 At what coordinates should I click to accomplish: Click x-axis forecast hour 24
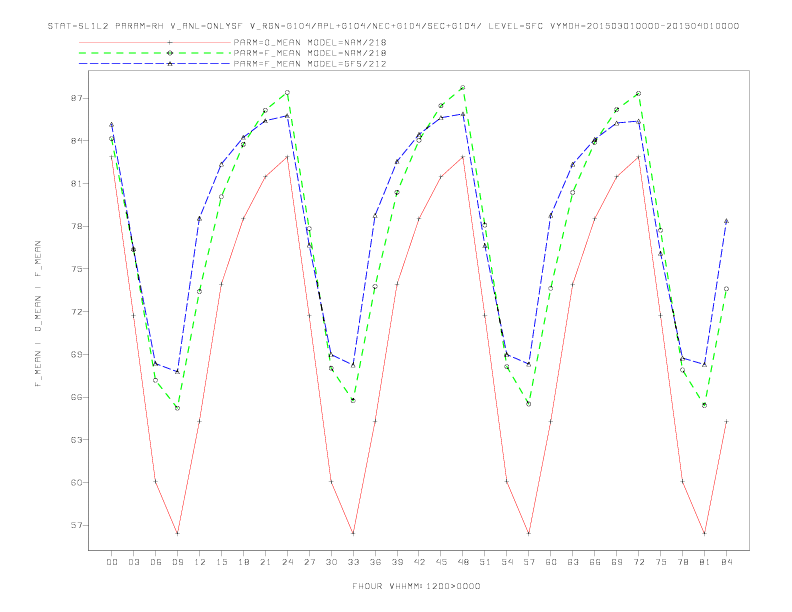tap(287, 562)
